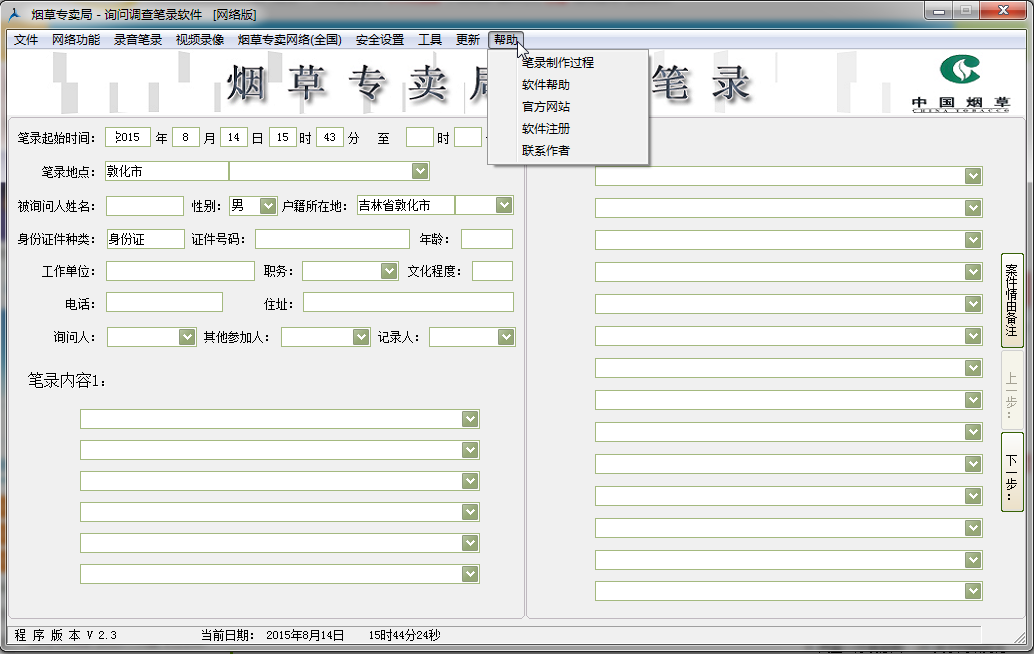Image resolution: width=1034 pixels, height=654 pixels.
Task: Click the 下一步 side button
Action: click(1012, 472)
